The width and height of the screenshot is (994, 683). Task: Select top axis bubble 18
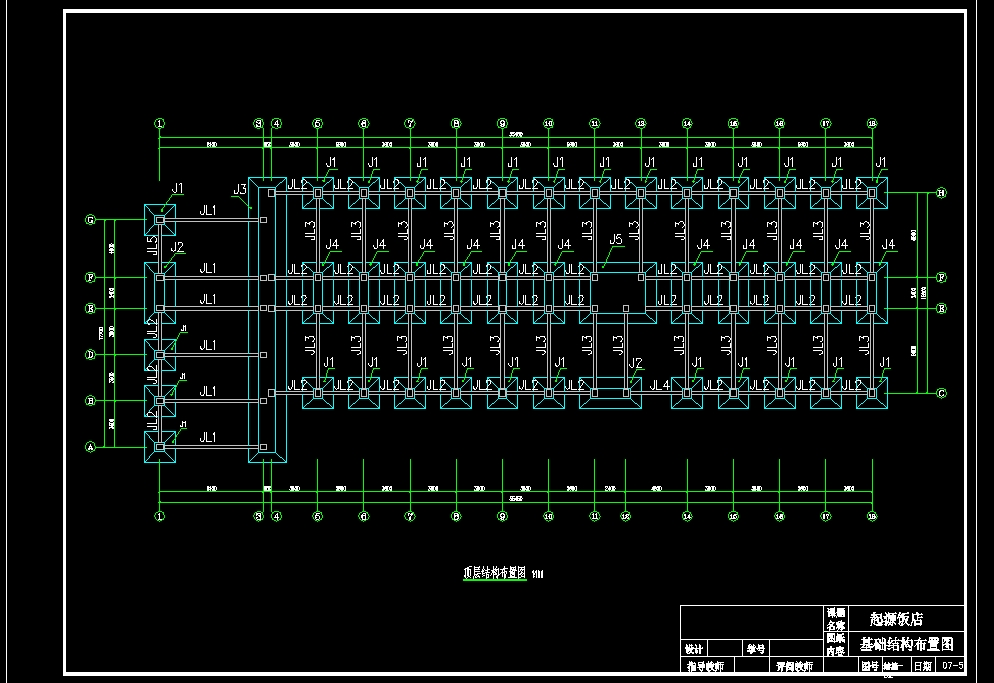tap(872, 124)
